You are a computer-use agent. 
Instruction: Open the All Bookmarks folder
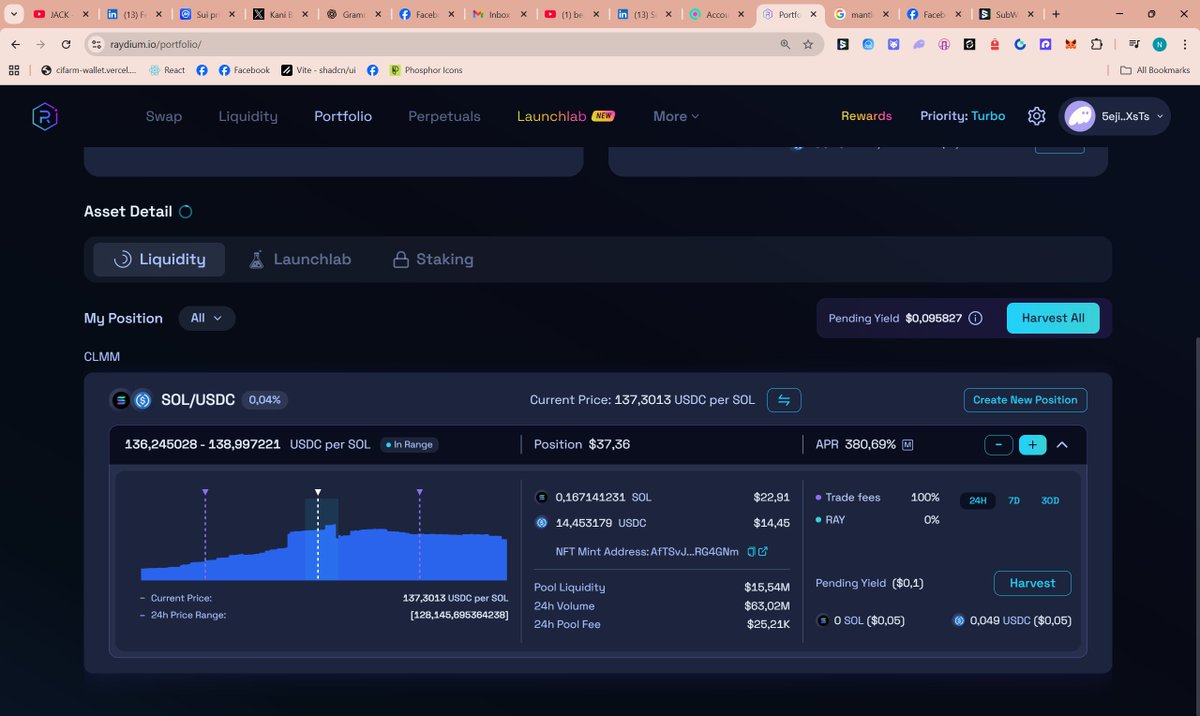[x=1155, y=70]
